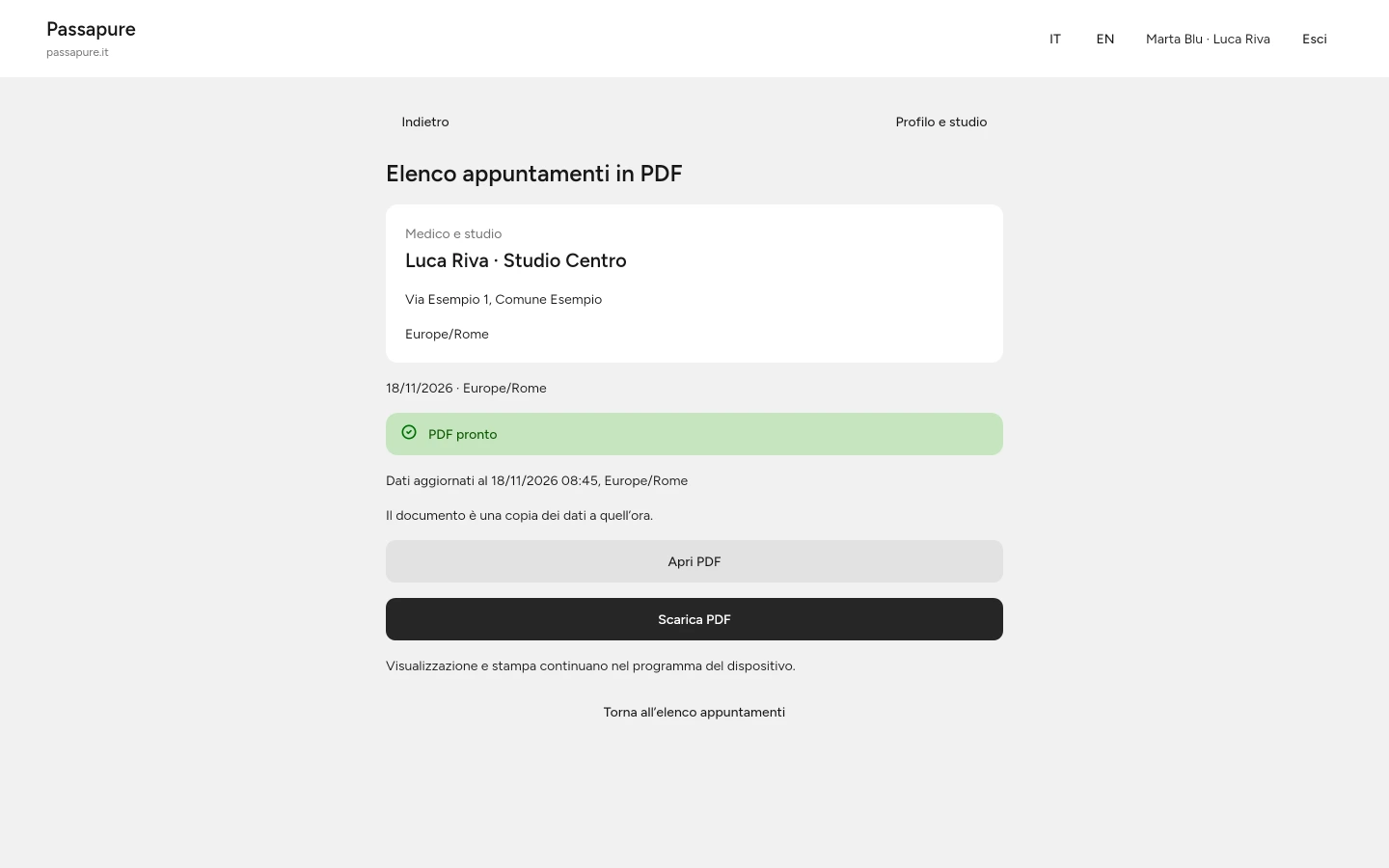Download with the Scarica PDF button
1389x868 pixels.
click(694, 619)
